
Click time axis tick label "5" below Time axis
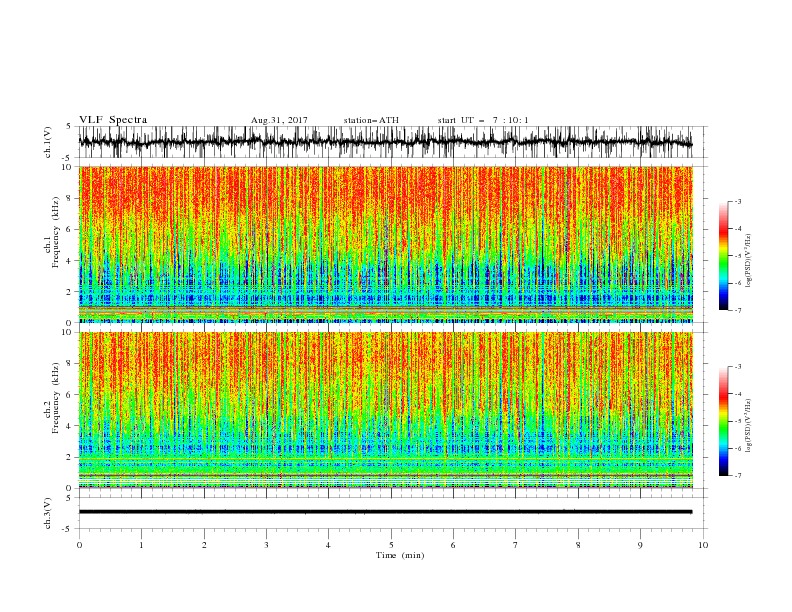point(391,545)
